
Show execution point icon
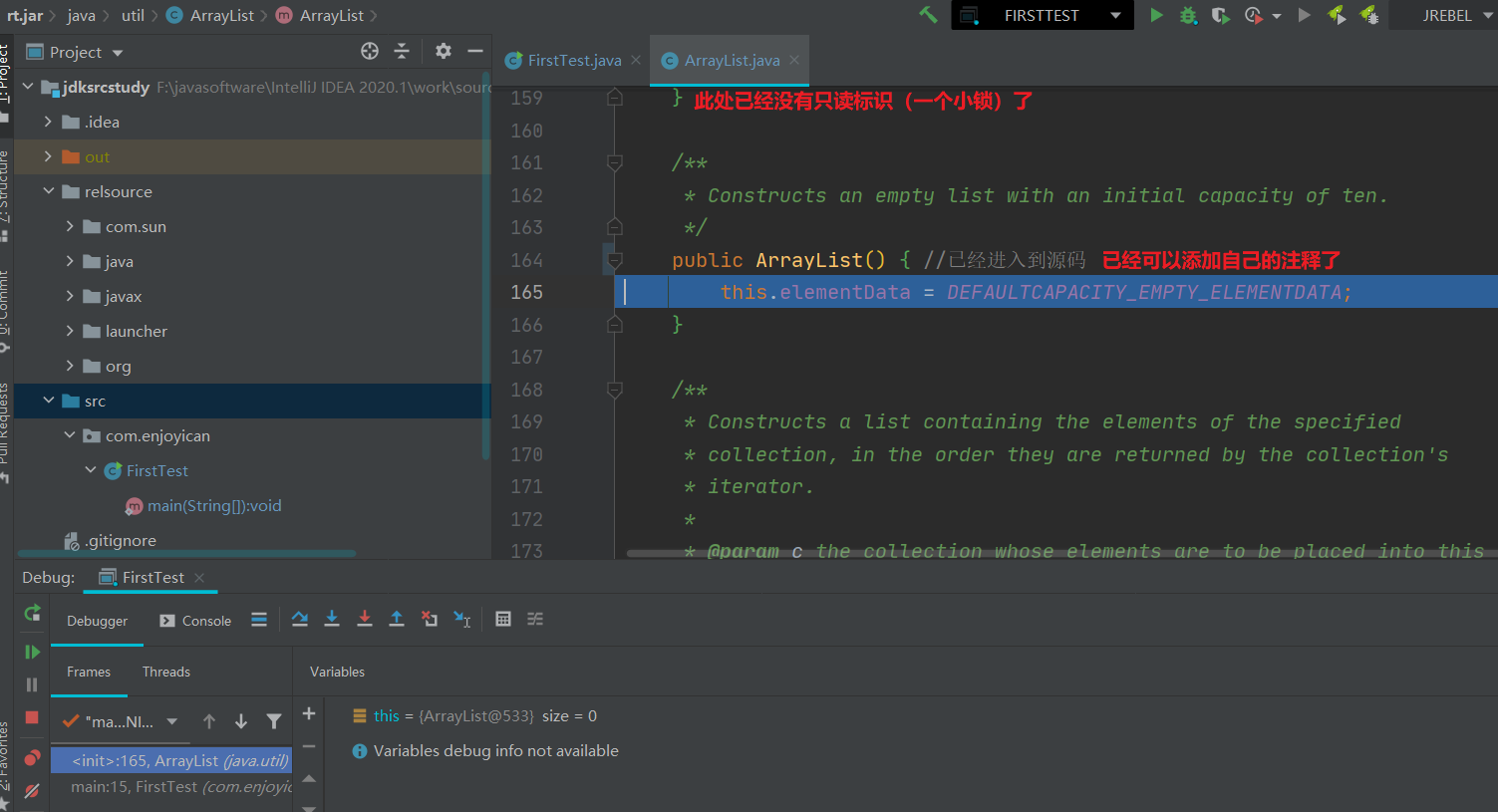point(259,620)
